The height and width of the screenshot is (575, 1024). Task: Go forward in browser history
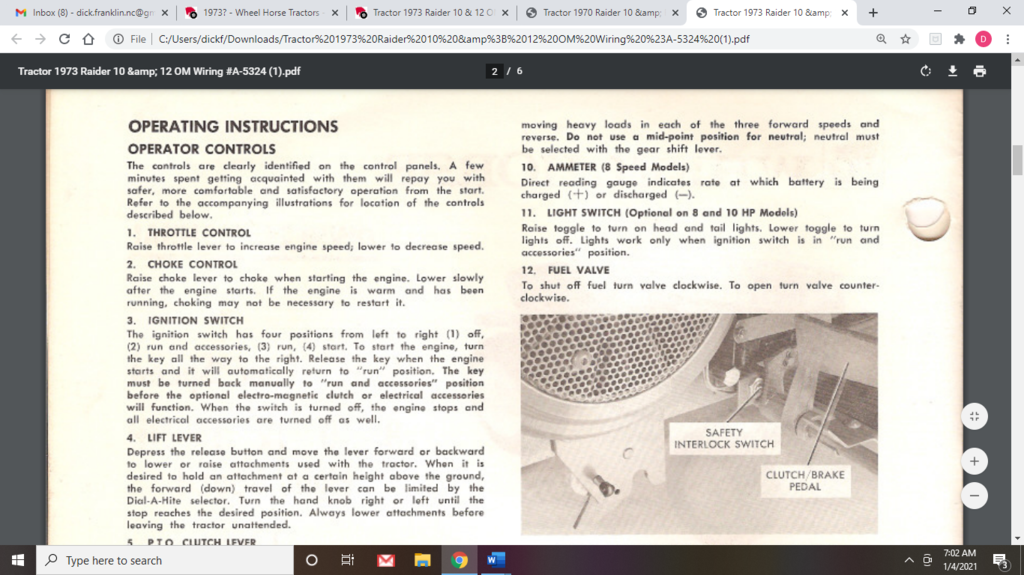tap(40, 39)
